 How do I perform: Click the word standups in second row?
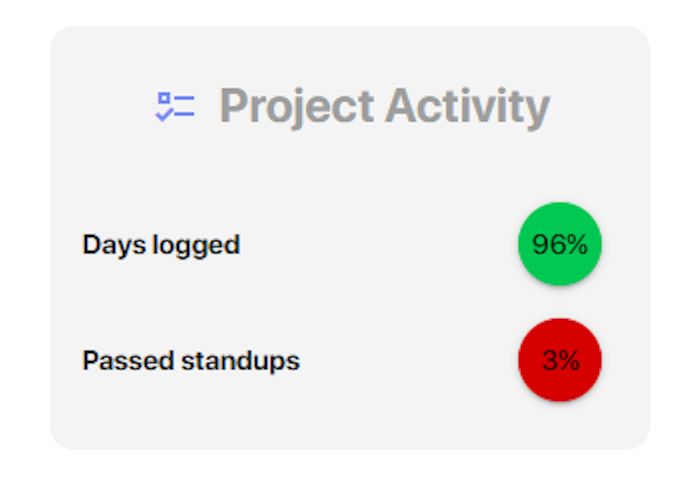coord(241,361)
